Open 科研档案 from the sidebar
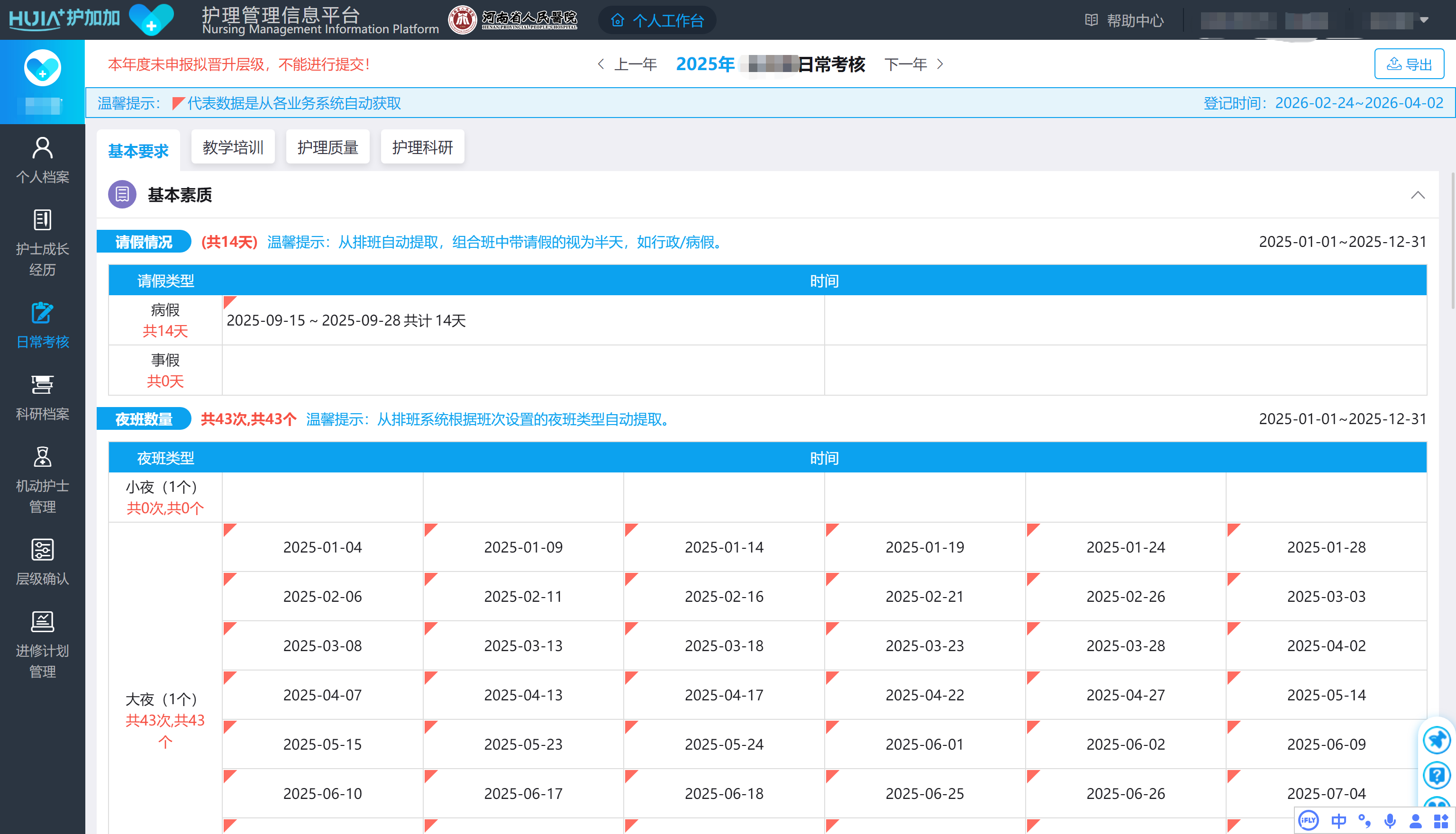Screen dimensions: 1456x834 (42, 397)
